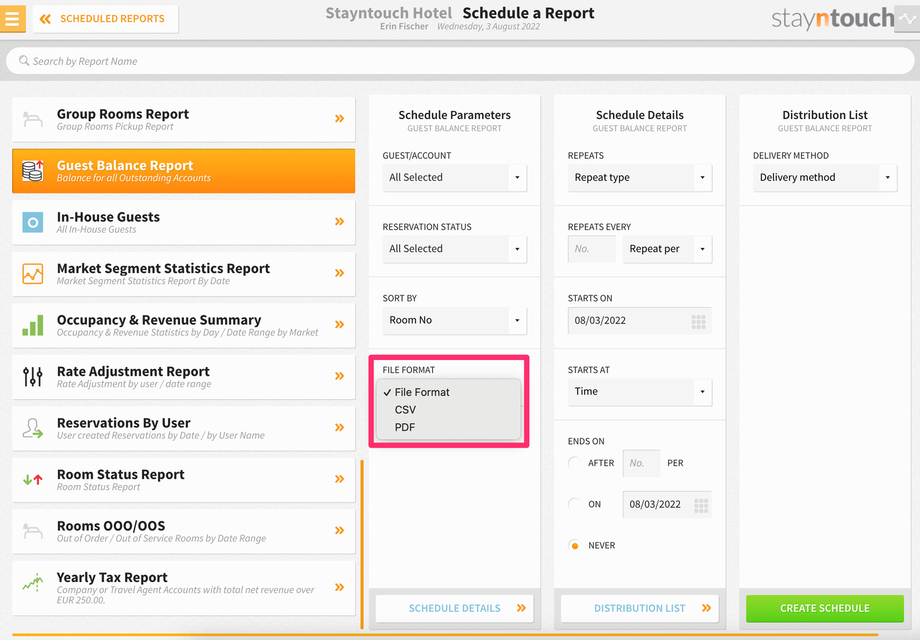Click double chevron on In-House Guests
920x640 pixels.
(339, 221)
